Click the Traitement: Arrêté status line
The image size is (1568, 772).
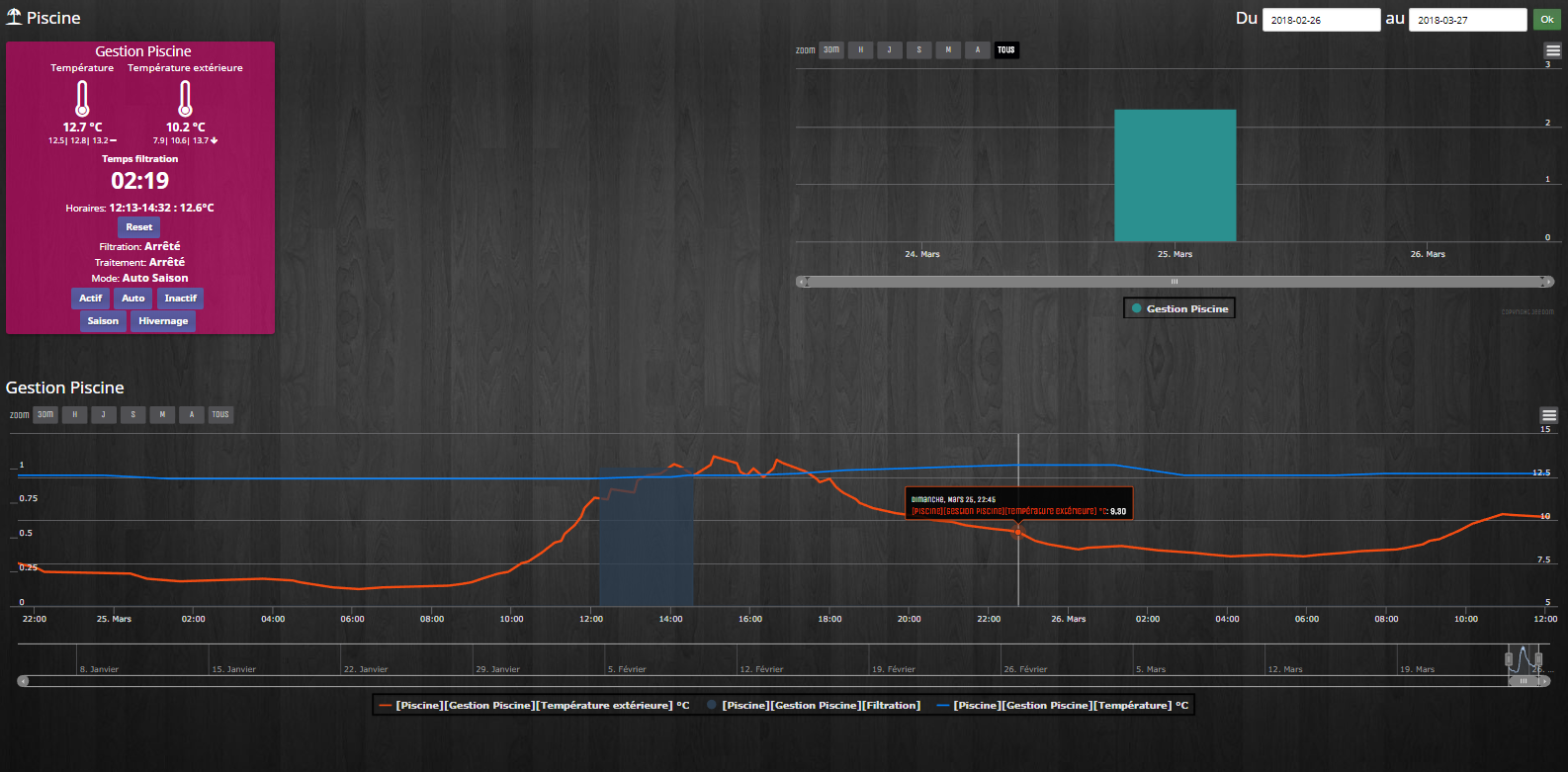(x=139, y=262)
